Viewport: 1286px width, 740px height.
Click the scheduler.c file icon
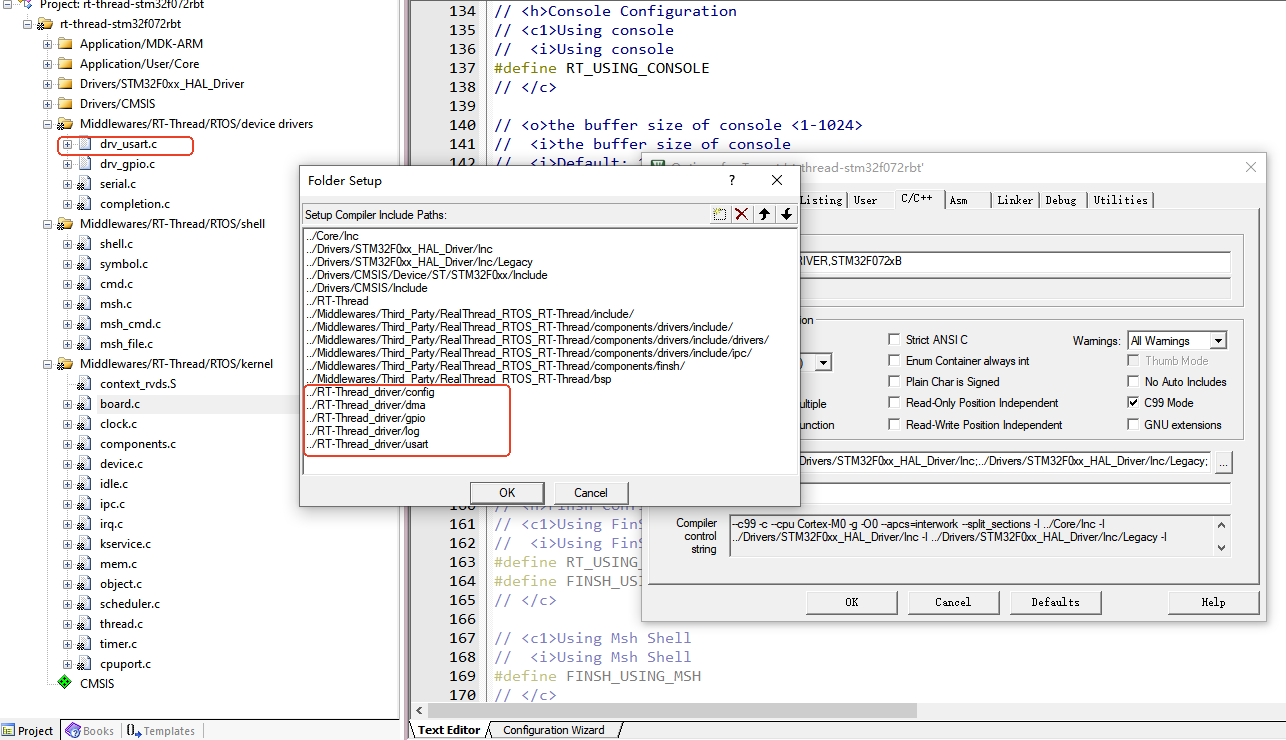click(x=85, y=604)
